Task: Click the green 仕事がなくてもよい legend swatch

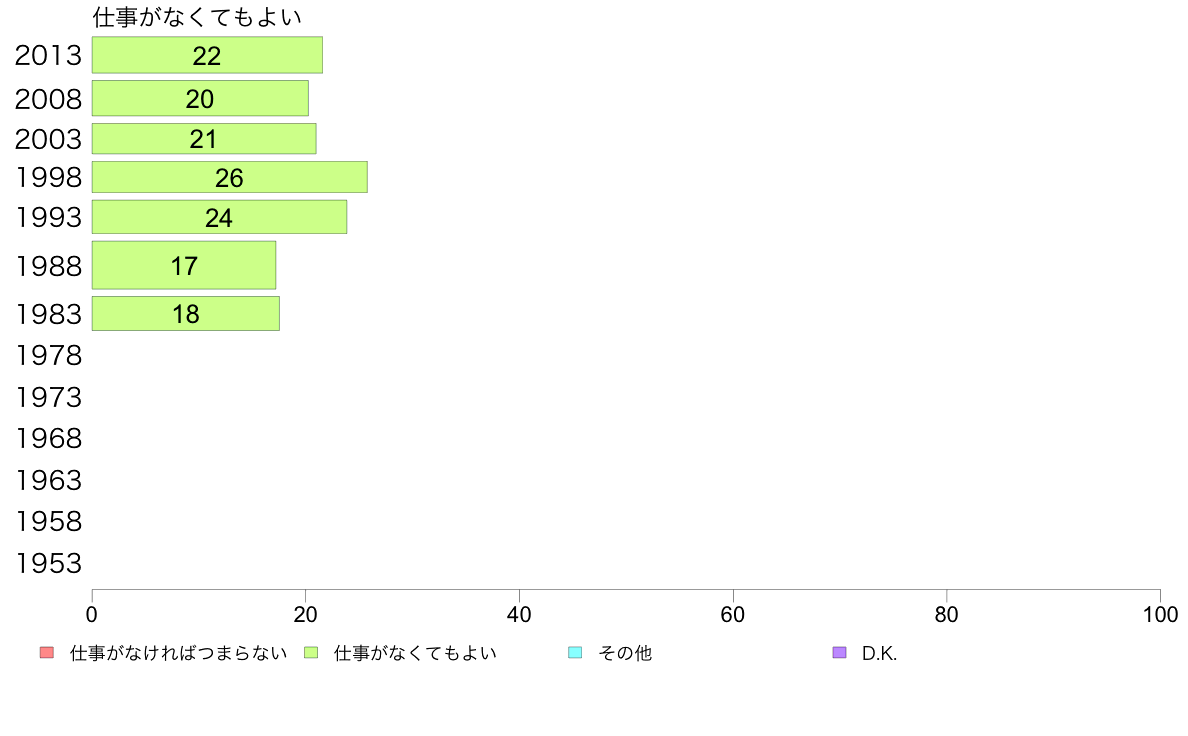Action: [311, 653]
